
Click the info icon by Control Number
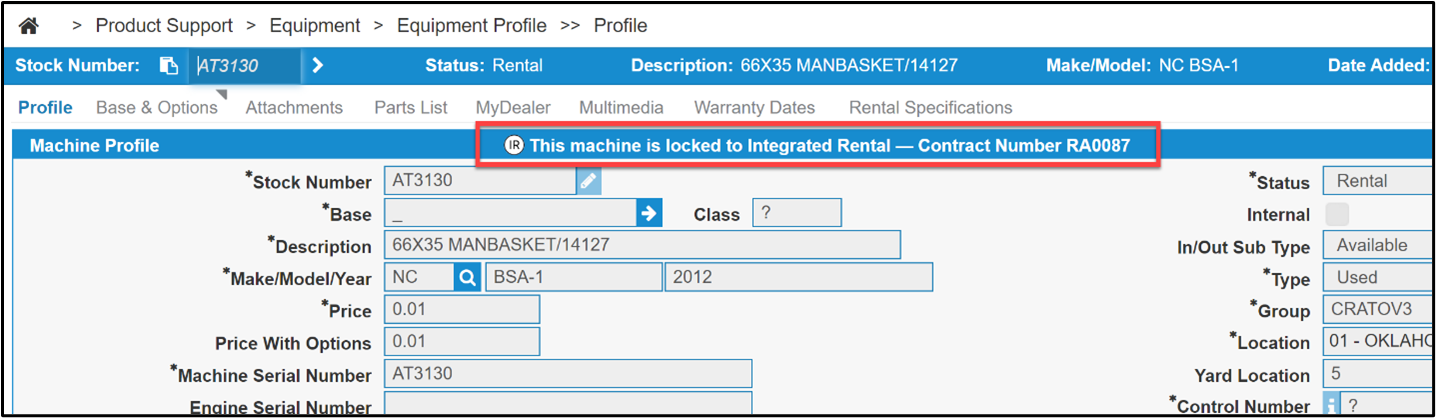point(1331,405)
